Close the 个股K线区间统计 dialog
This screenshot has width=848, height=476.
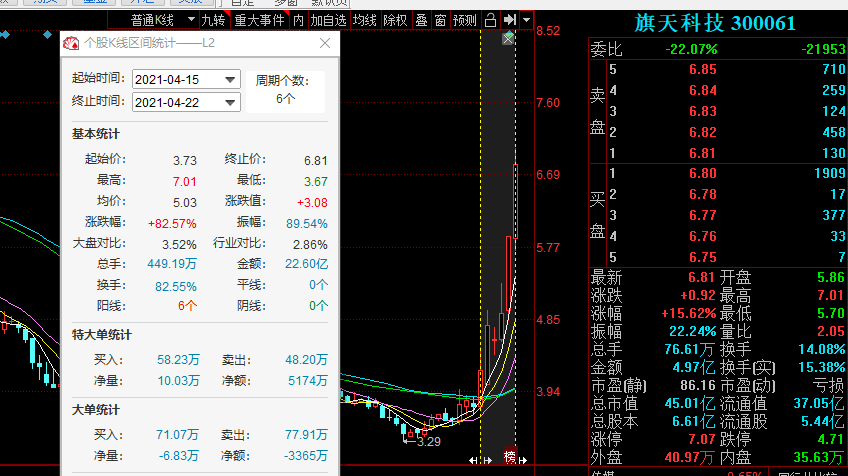[325, 43]
